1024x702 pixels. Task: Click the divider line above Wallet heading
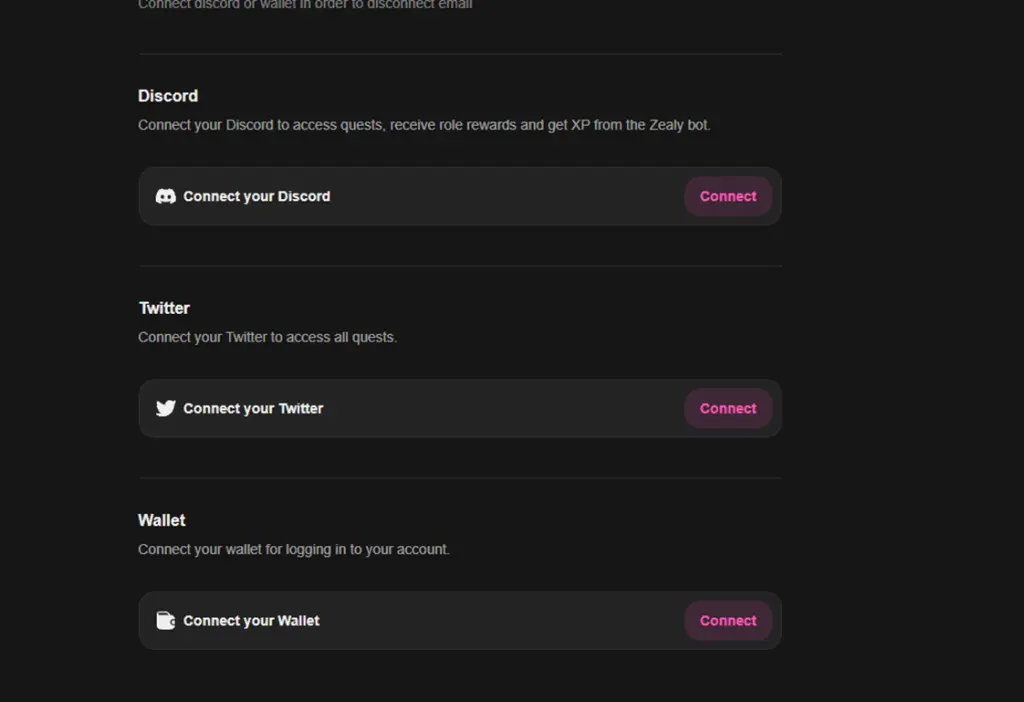click(x=460, y=478)
